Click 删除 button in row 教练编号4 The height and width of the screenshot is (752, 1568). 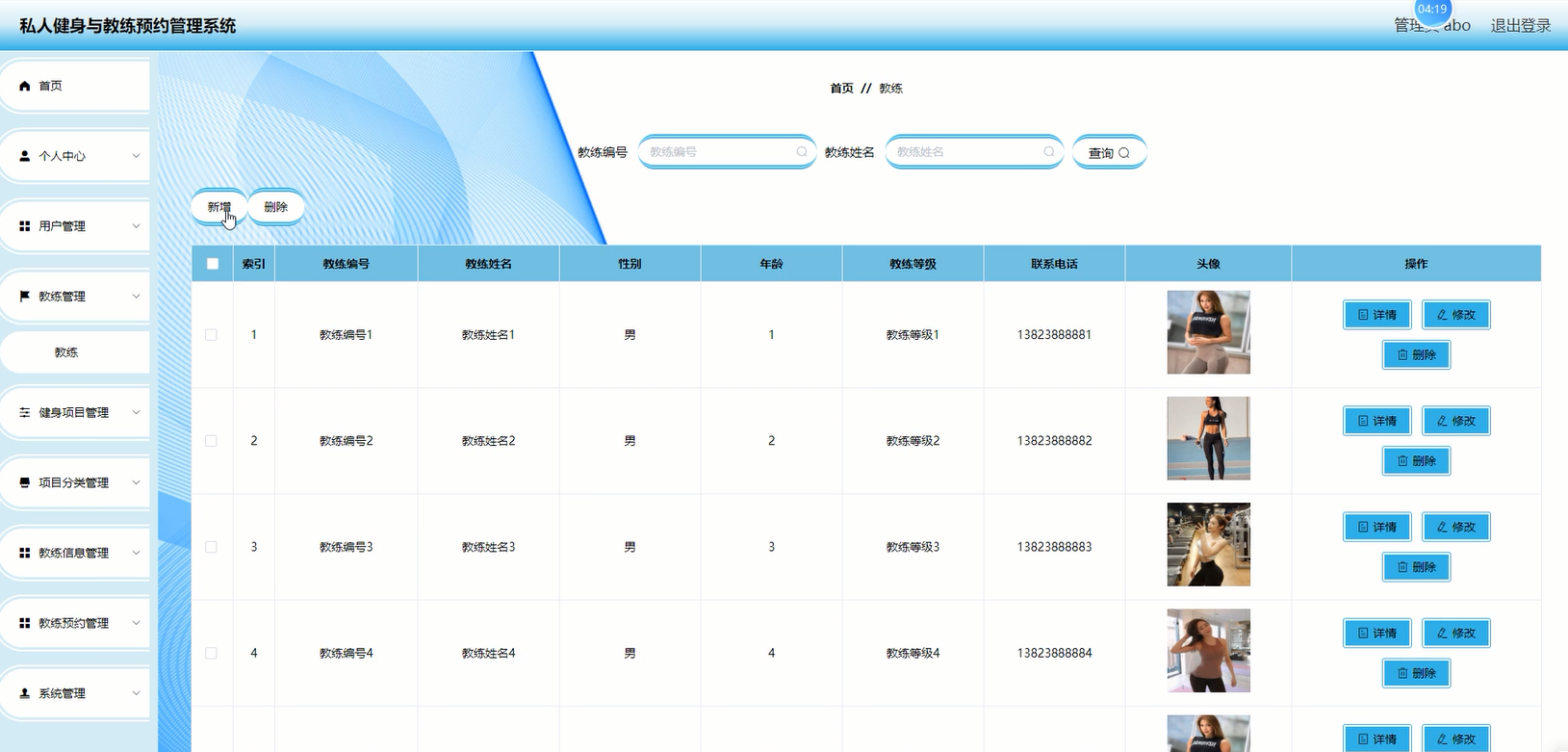tap(1417, 673)
